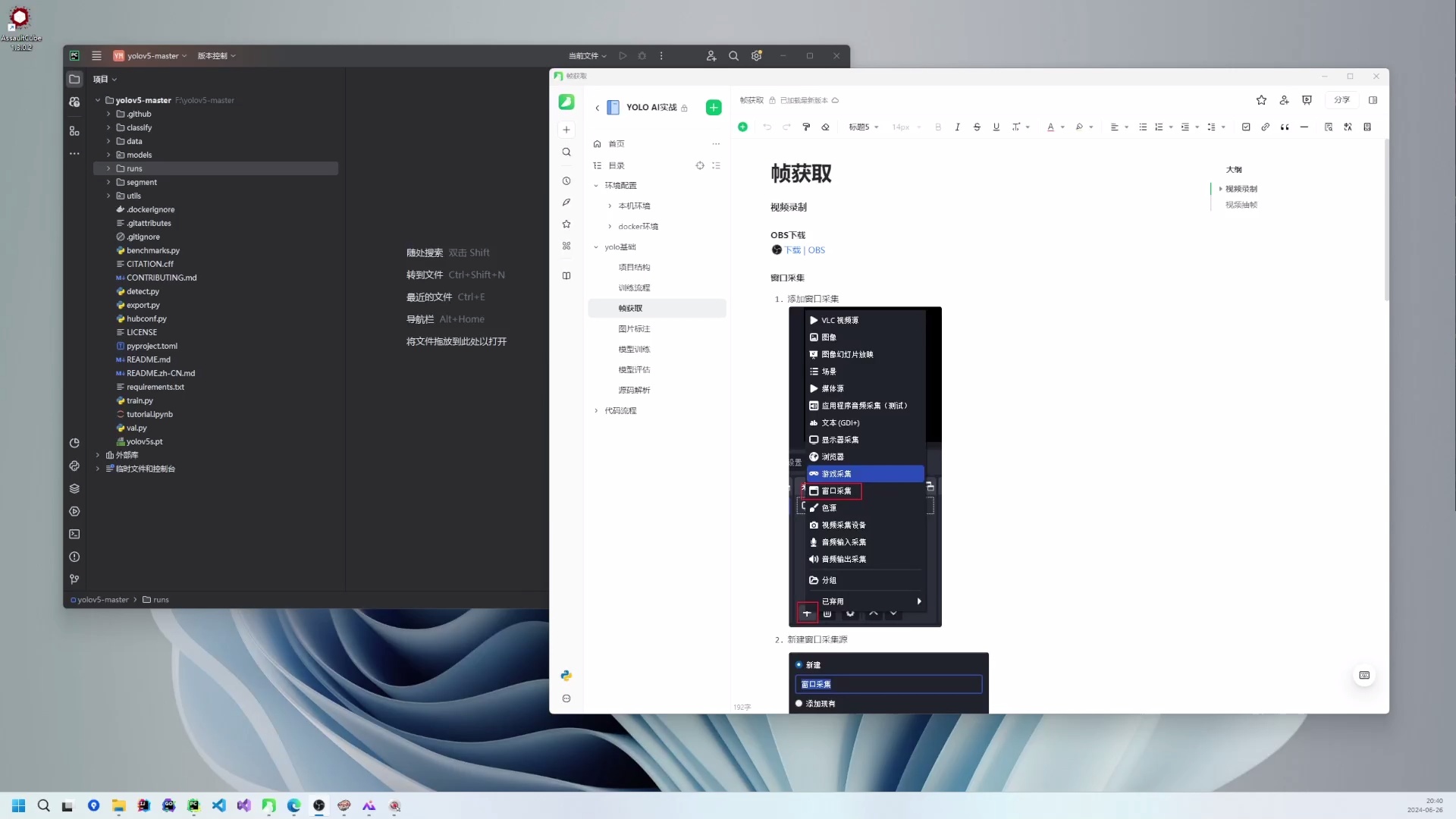Open search in the note sidebar

click(x=566, y=152)
